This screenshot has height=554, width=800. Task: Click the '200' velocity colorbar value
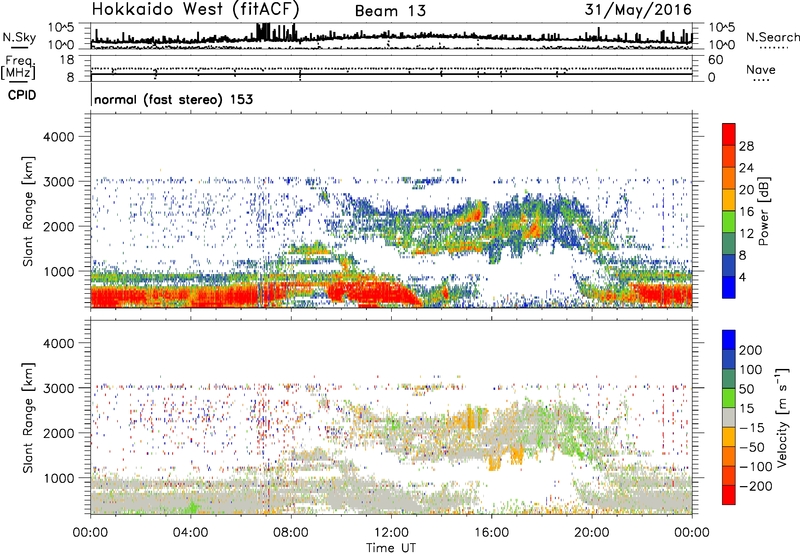(x=751, y=350)
